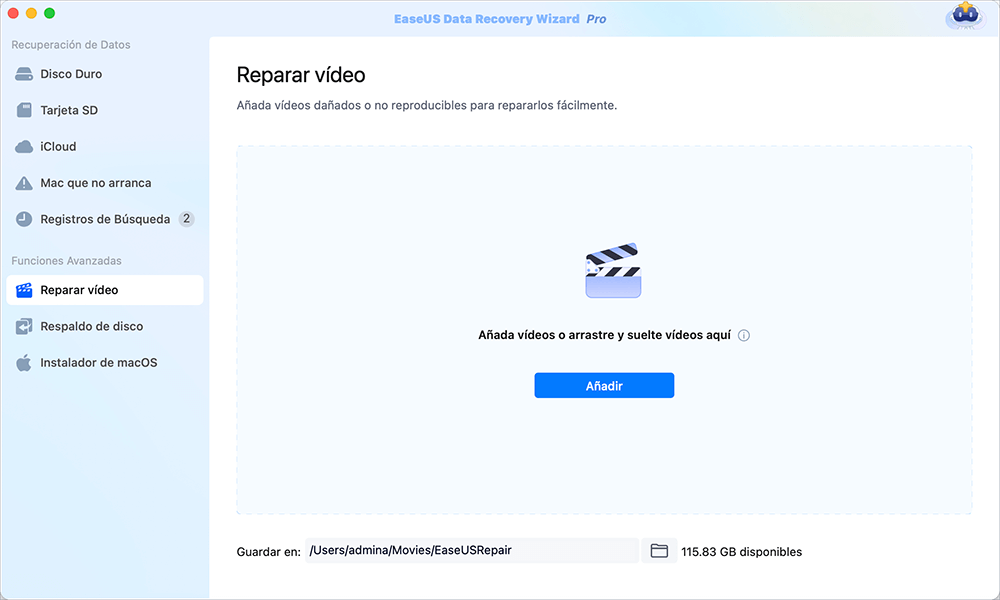Click the Tarjeta SD card icon
Viewport: 1000px width, 600px height.
tap(24, 110)
